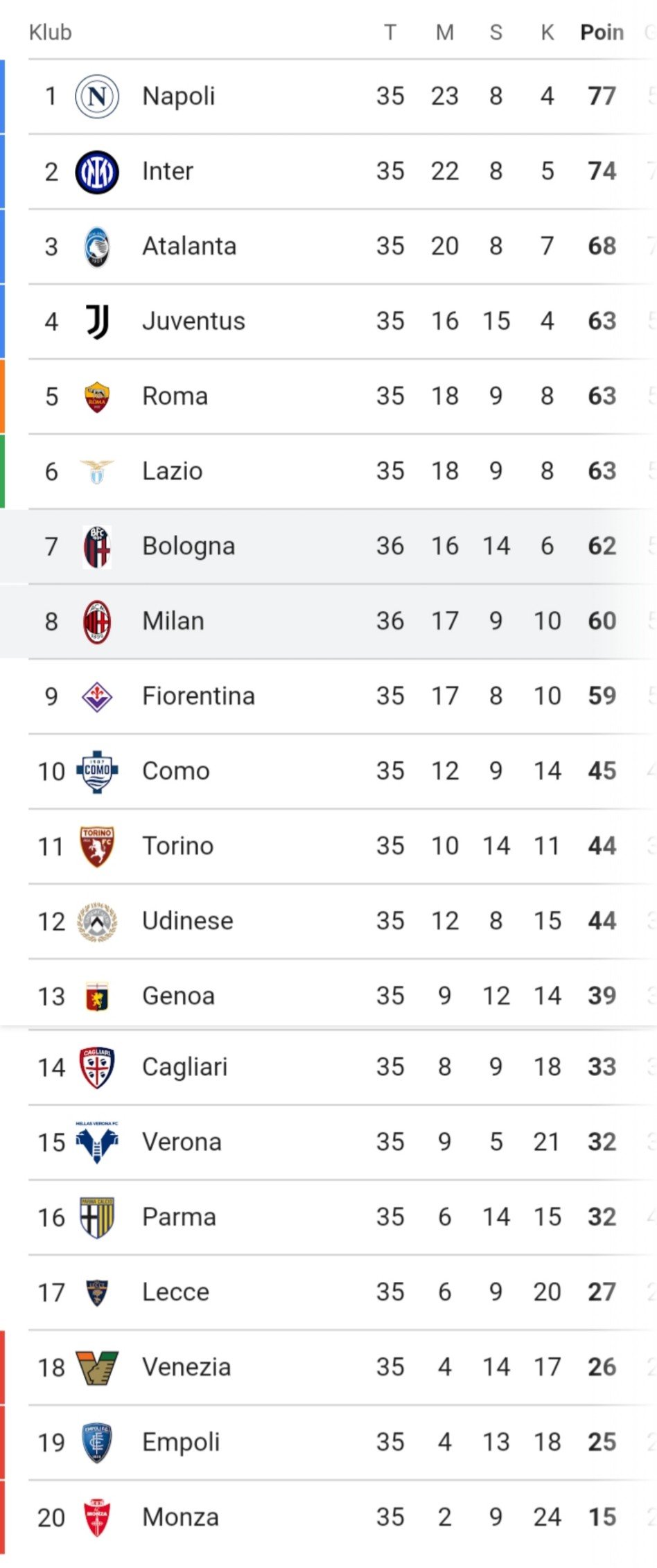Select the Inter crest icon
The image size is (657, 1568).
pos(97,171)
